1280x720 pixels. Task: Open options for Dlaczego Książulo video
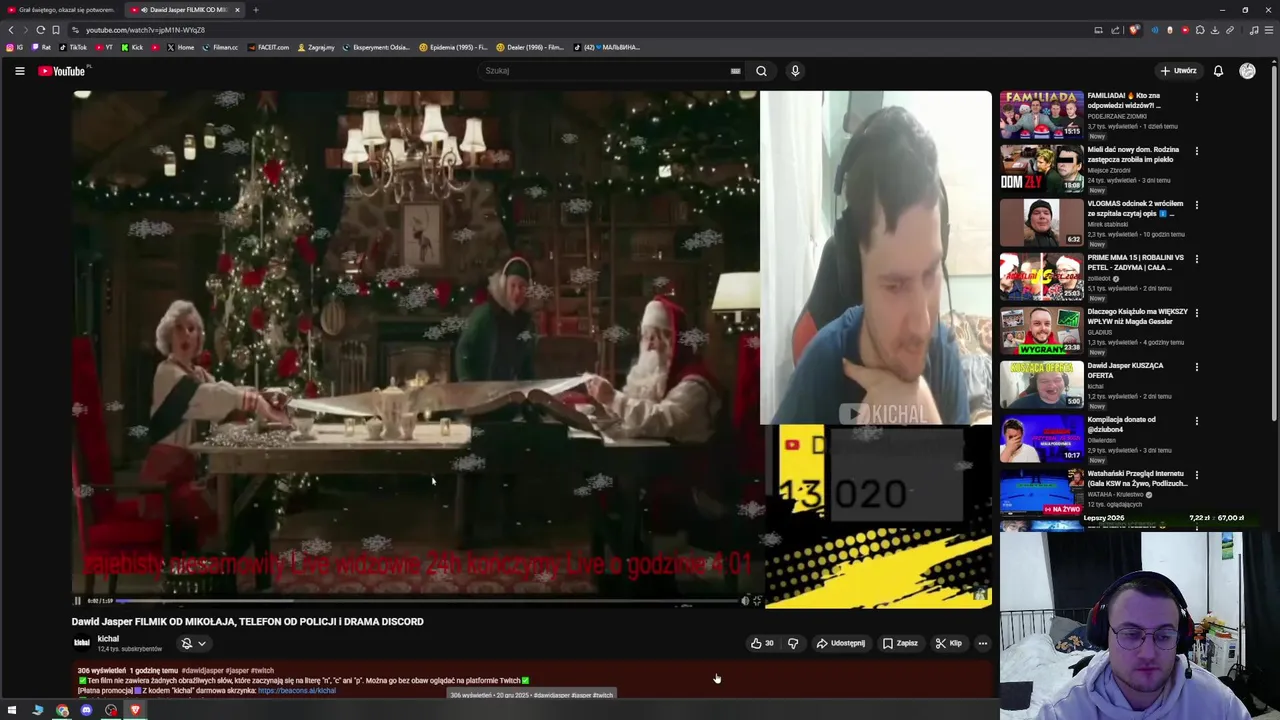tap(1196, 313)
